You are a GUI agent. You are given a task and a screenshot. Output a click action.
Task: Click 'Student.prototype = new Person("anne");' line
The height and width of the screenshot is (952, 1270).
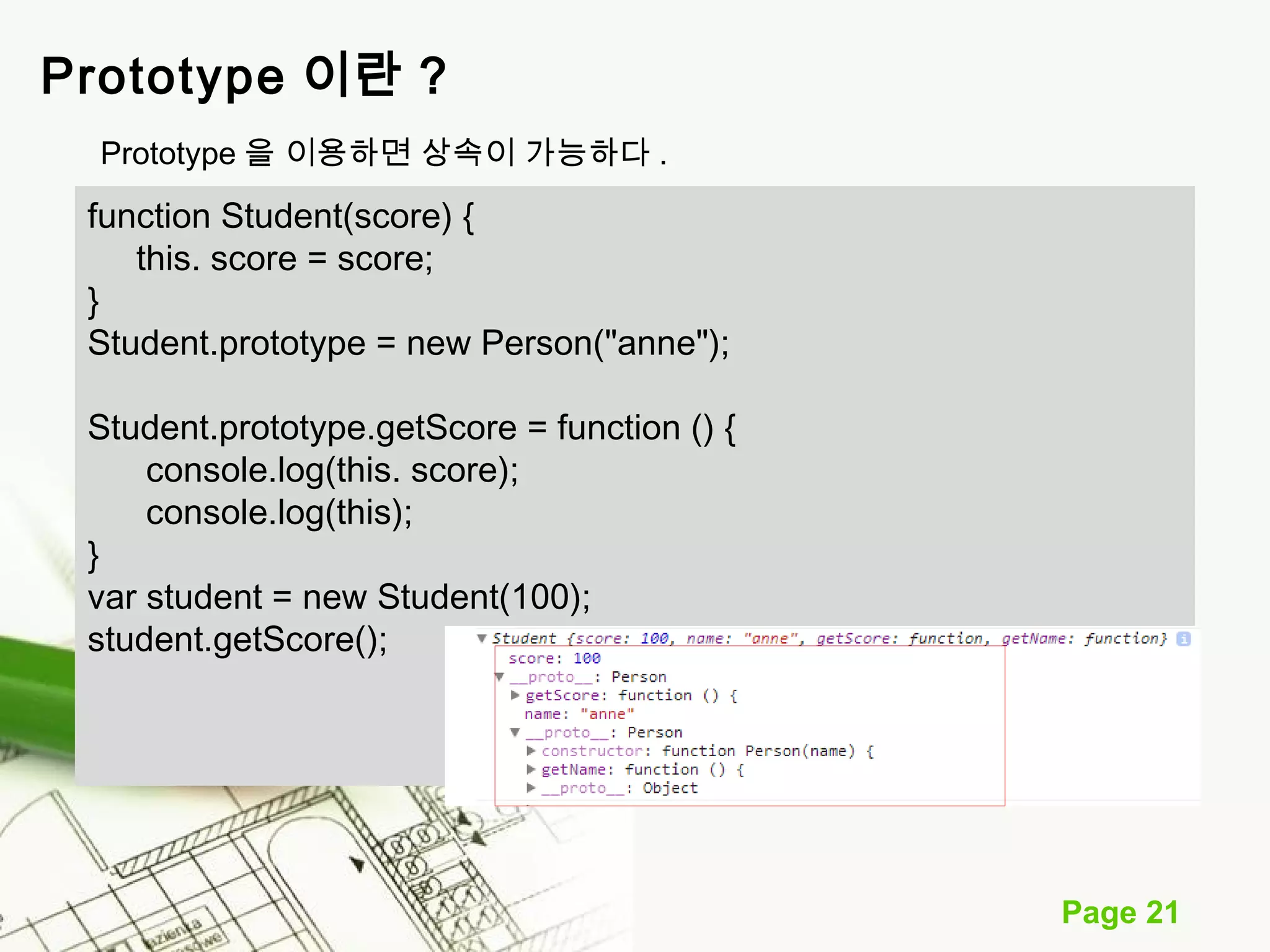pos(409,343)
